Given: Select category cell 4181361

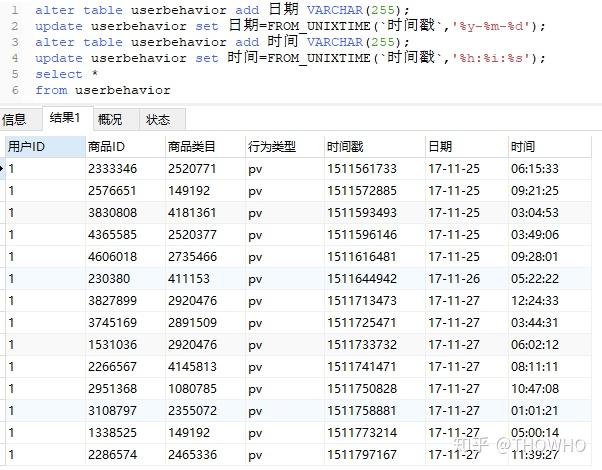Looking at the screenshot, I should click(x=192, y=213).
